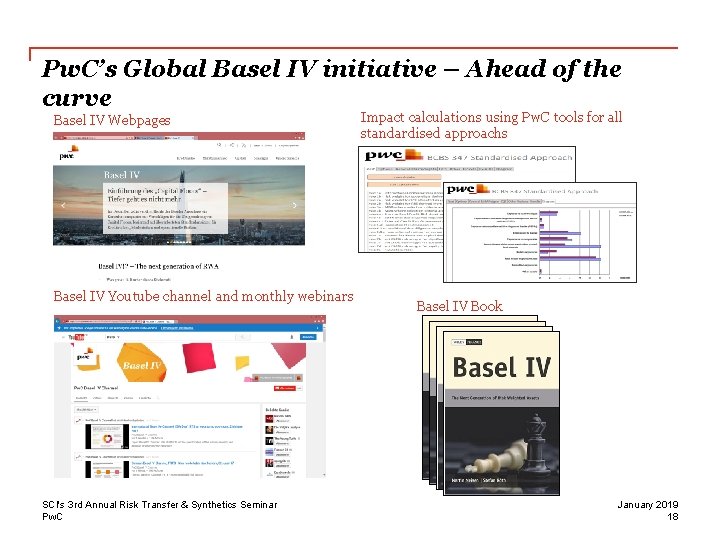The image size is (720, 540).
Task: Click the blue button in YouTube header top right
Action: coord(308,337)
